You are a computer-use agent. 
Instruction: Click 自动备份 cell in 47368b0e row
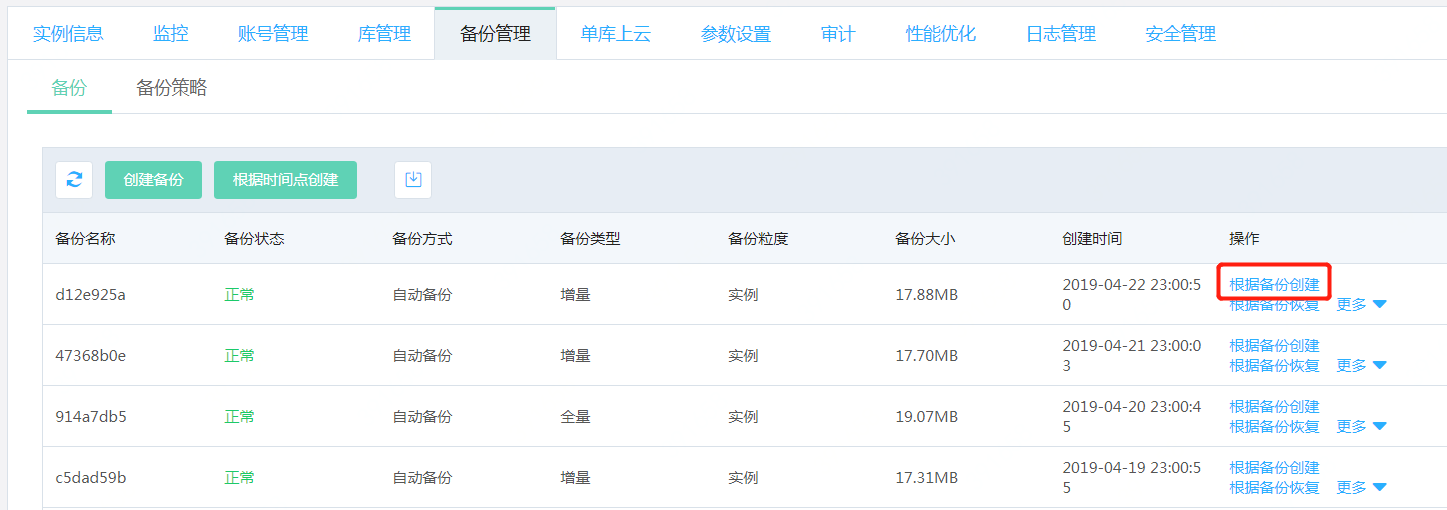coord(422,356)
